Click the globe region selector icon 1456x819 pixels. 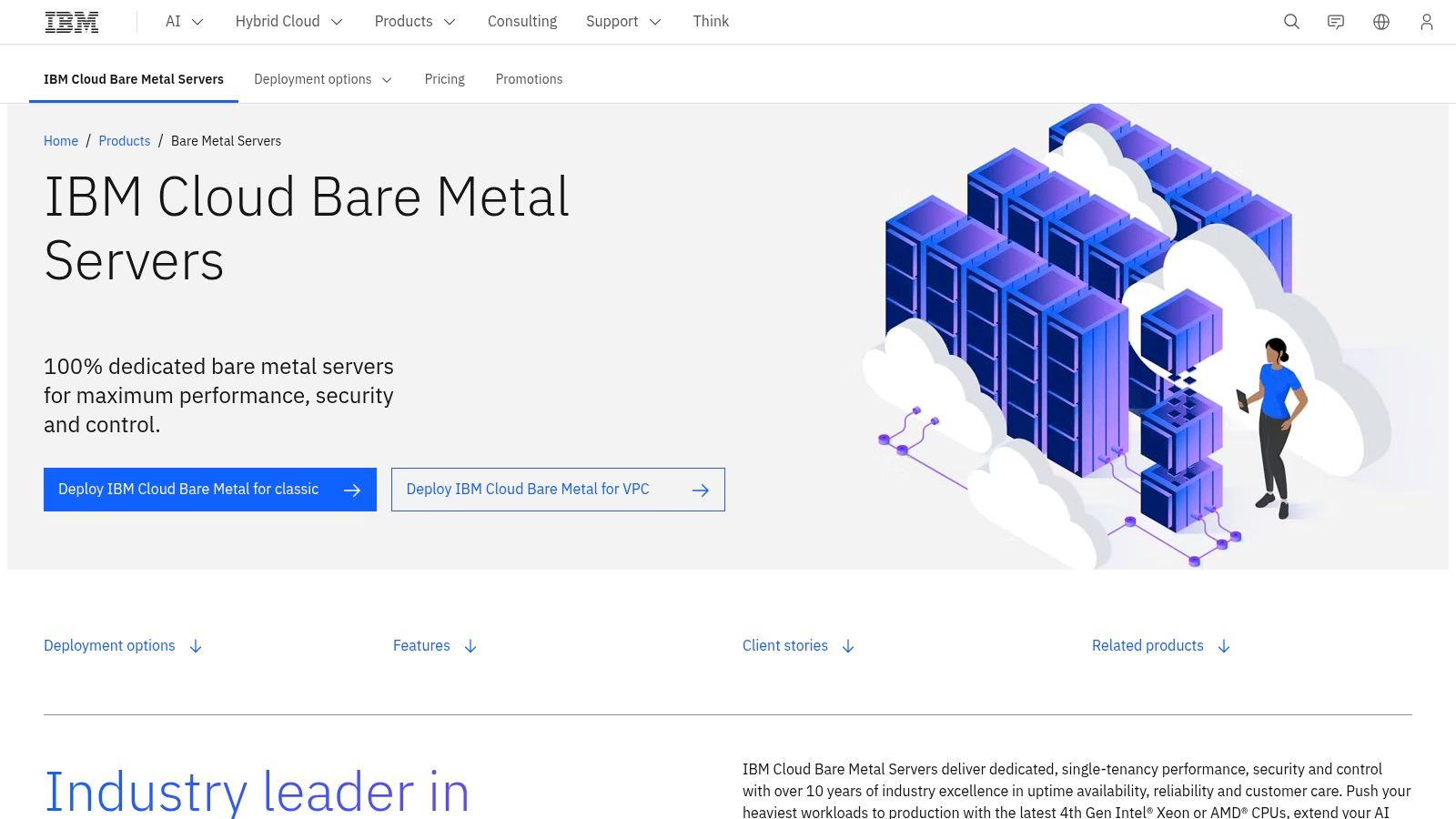[1381, 22]
